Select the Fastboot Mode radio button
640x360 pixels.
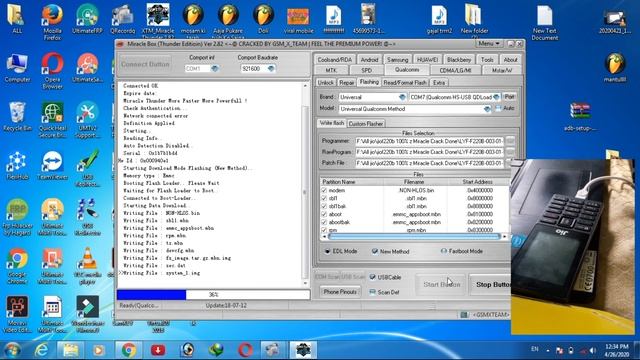point(444,251)
